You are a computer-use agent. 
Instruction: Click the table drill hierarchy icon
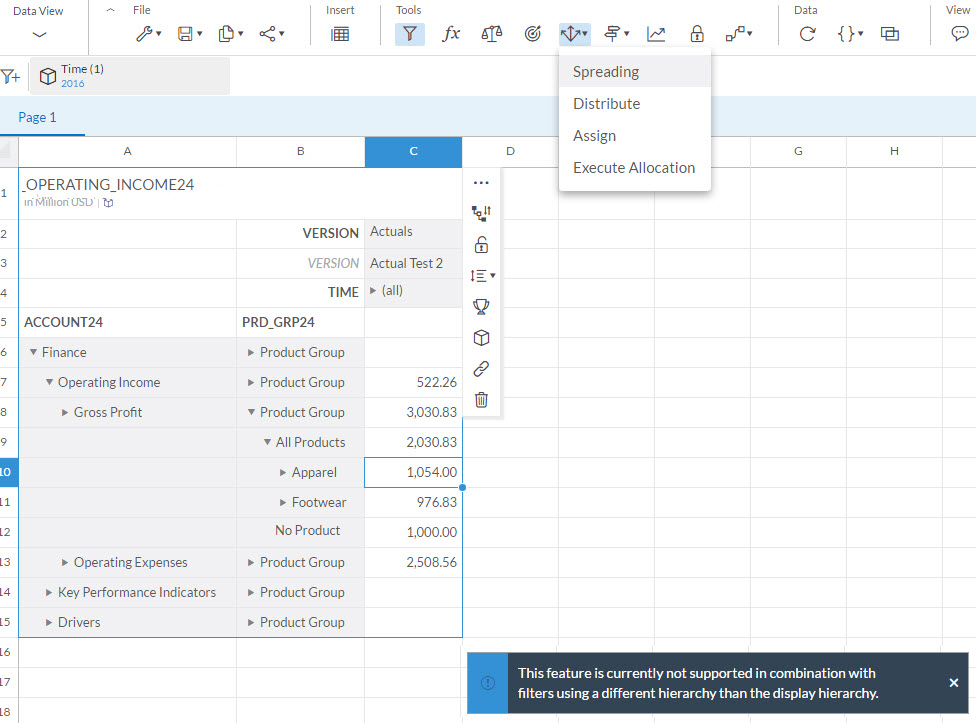(481, 213)
